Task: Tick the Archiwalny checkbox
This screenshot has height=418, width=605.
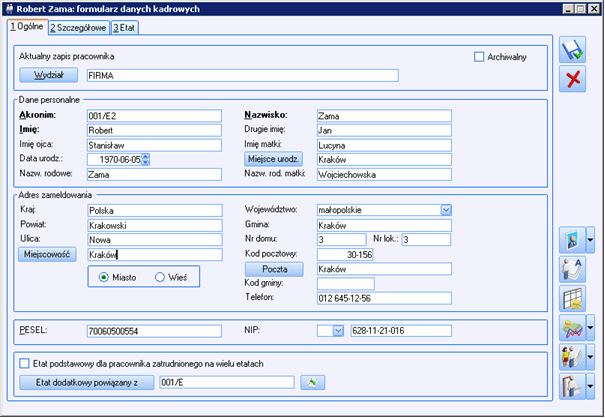Action: pos(479,57)
